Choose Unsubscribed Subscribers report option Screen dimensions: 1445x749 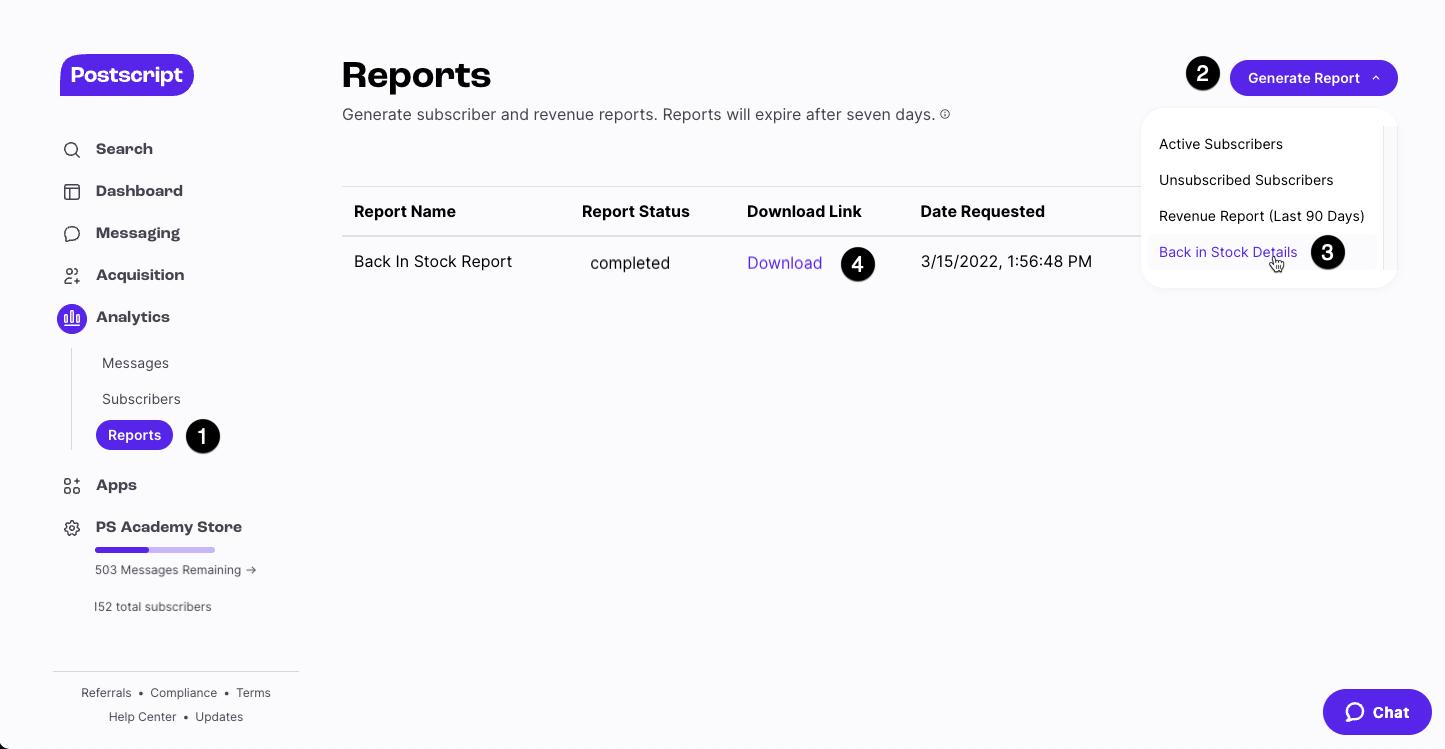tap(1246, 180)
